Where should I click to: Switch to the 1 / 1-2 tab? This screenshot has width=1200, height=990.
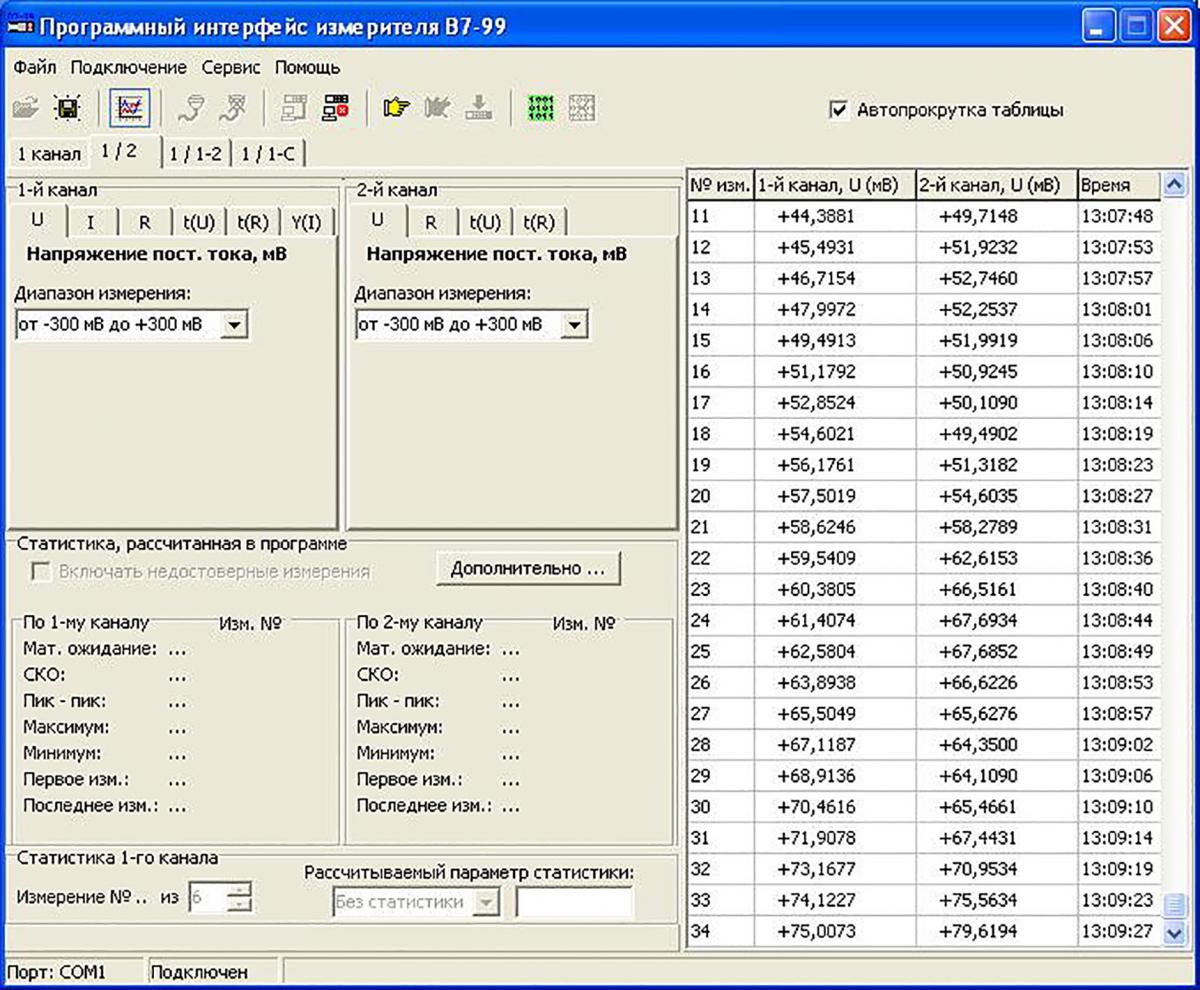coord(196,153)
